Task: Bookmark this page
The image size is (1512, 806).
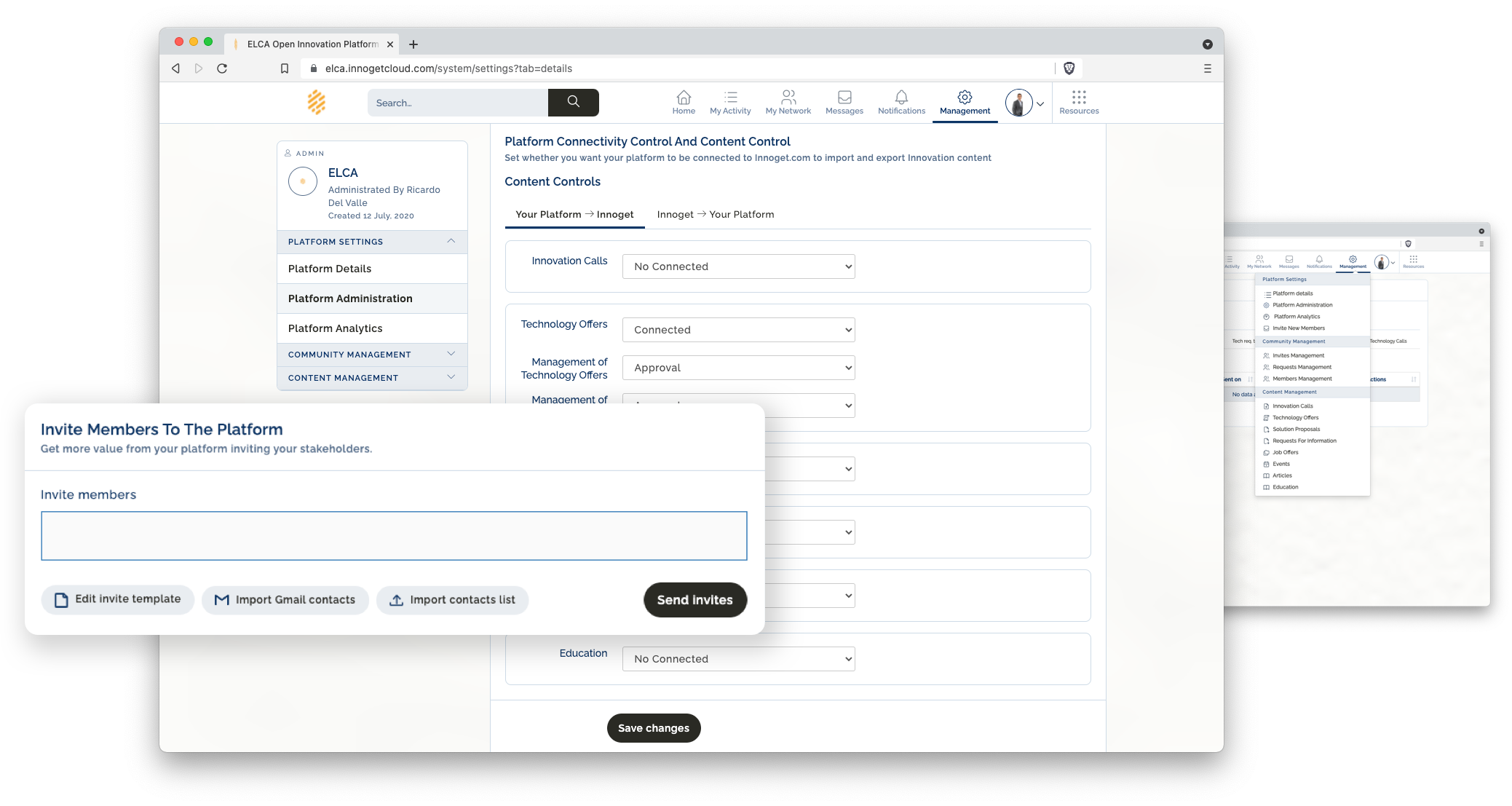Action: tap(285, 68)
